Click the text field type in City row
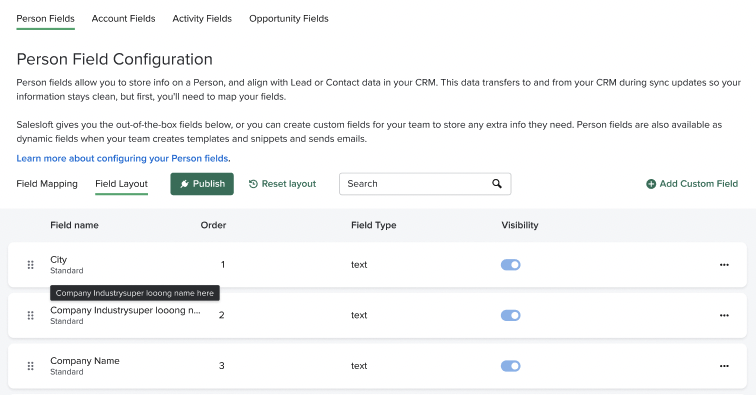The image size is (756, 395). click(x=359, y=265)
